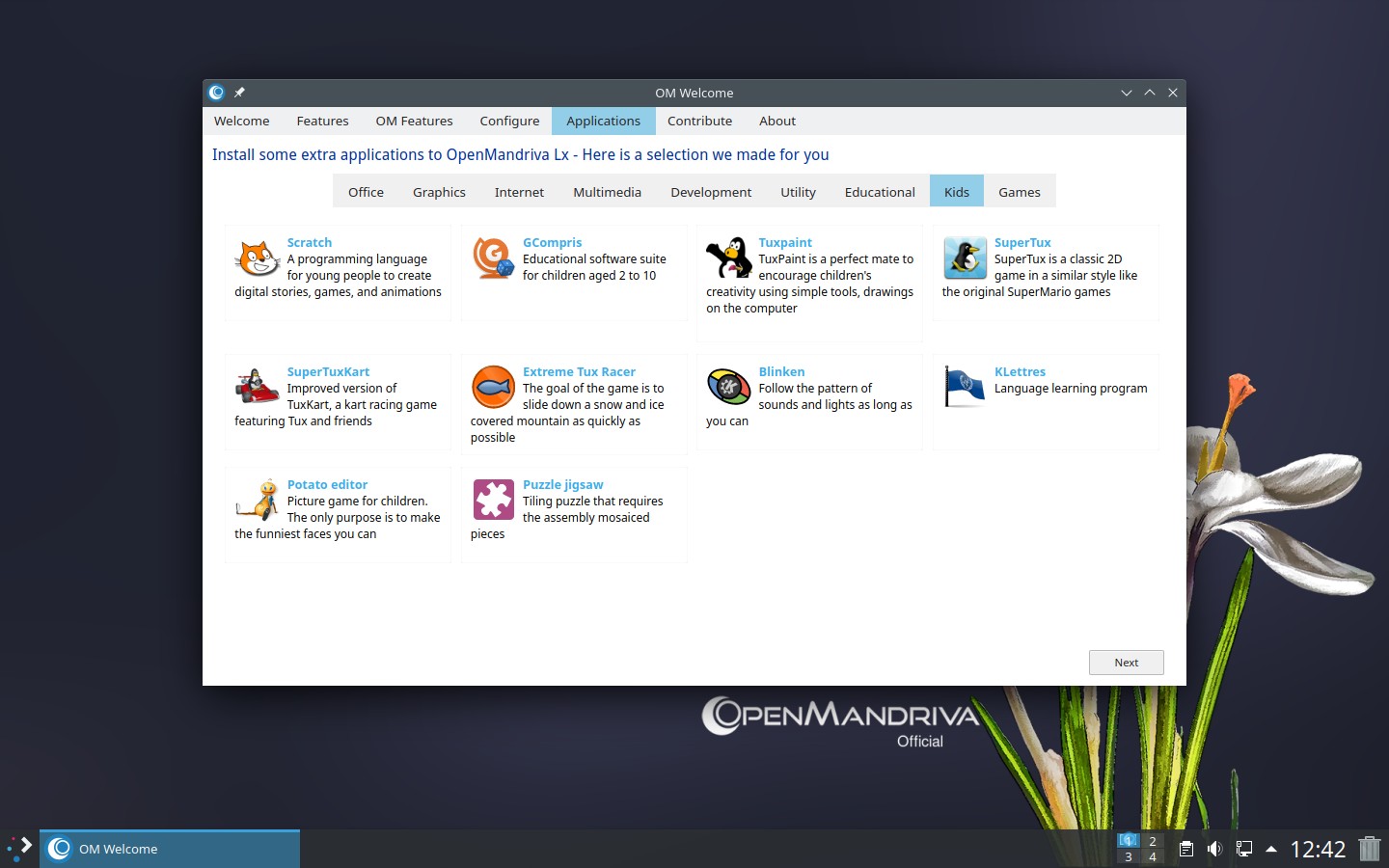The height and width of the screenshot is (868, 1389).
Task: Click the Next button
Action: 1127,663
